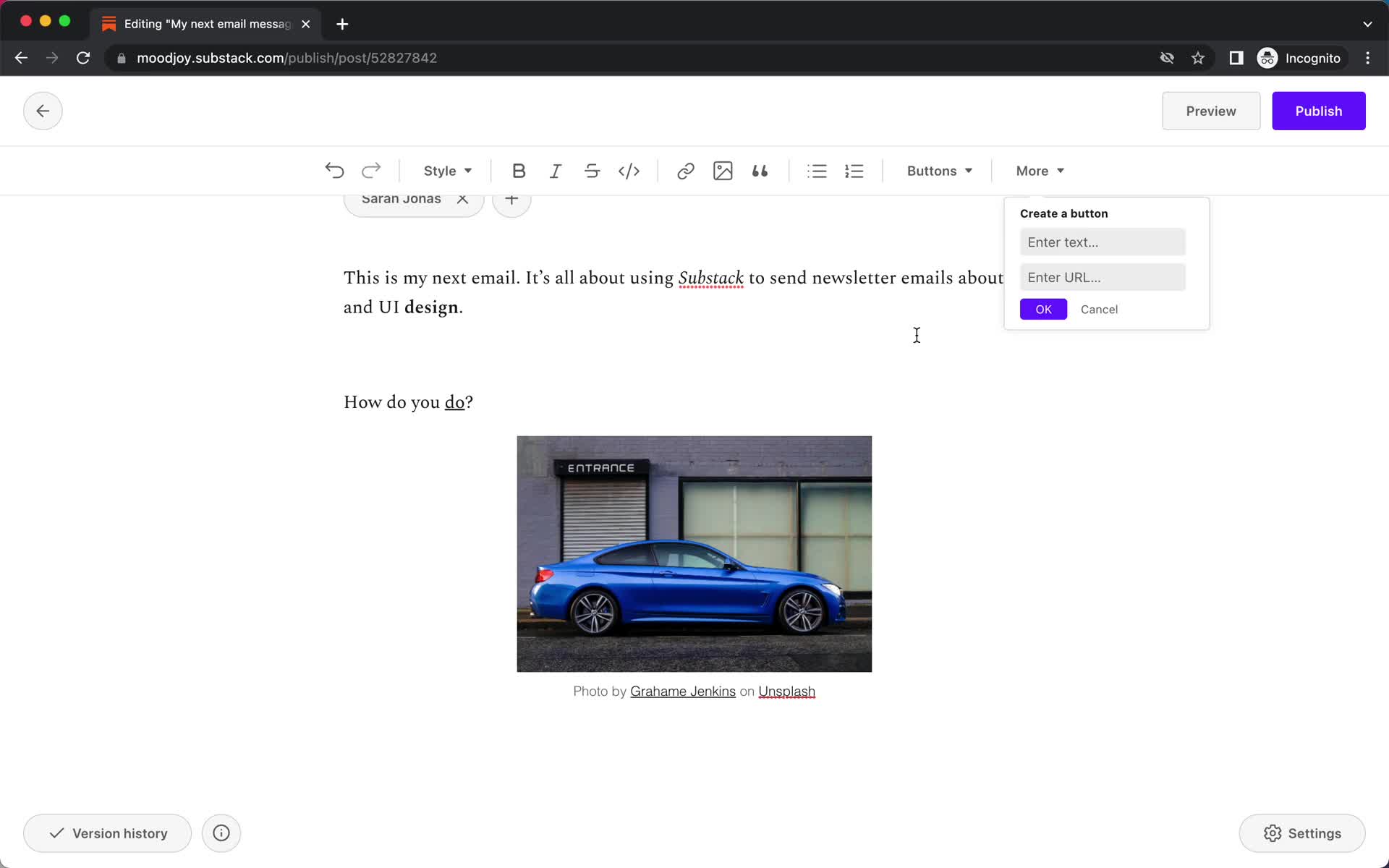Publish the post
Viewport: 1389px width, 868px height.
(x=1318, y=111)
